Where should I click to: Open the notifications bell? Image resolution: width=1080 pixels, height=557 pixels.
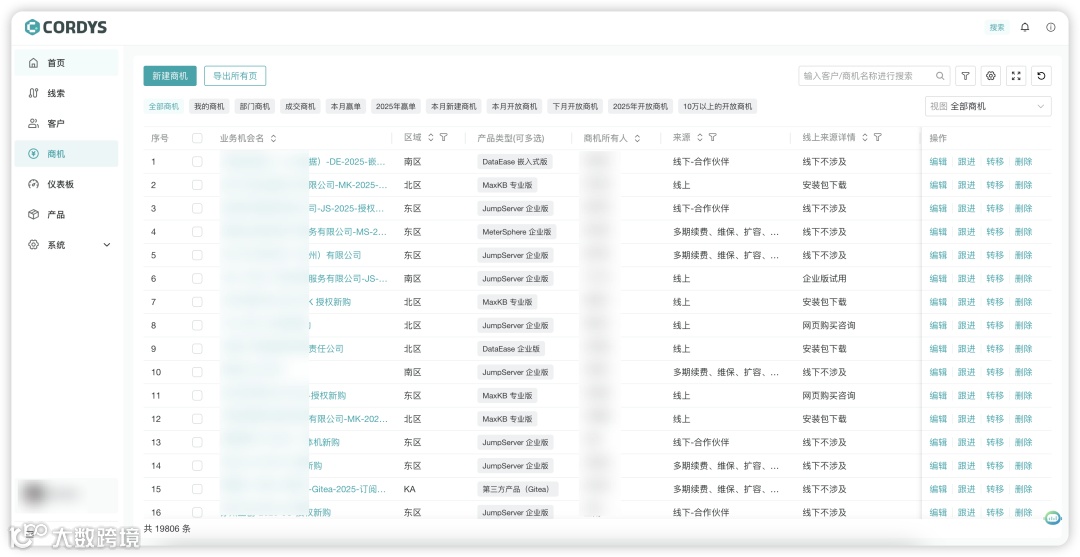(1025, 28)
